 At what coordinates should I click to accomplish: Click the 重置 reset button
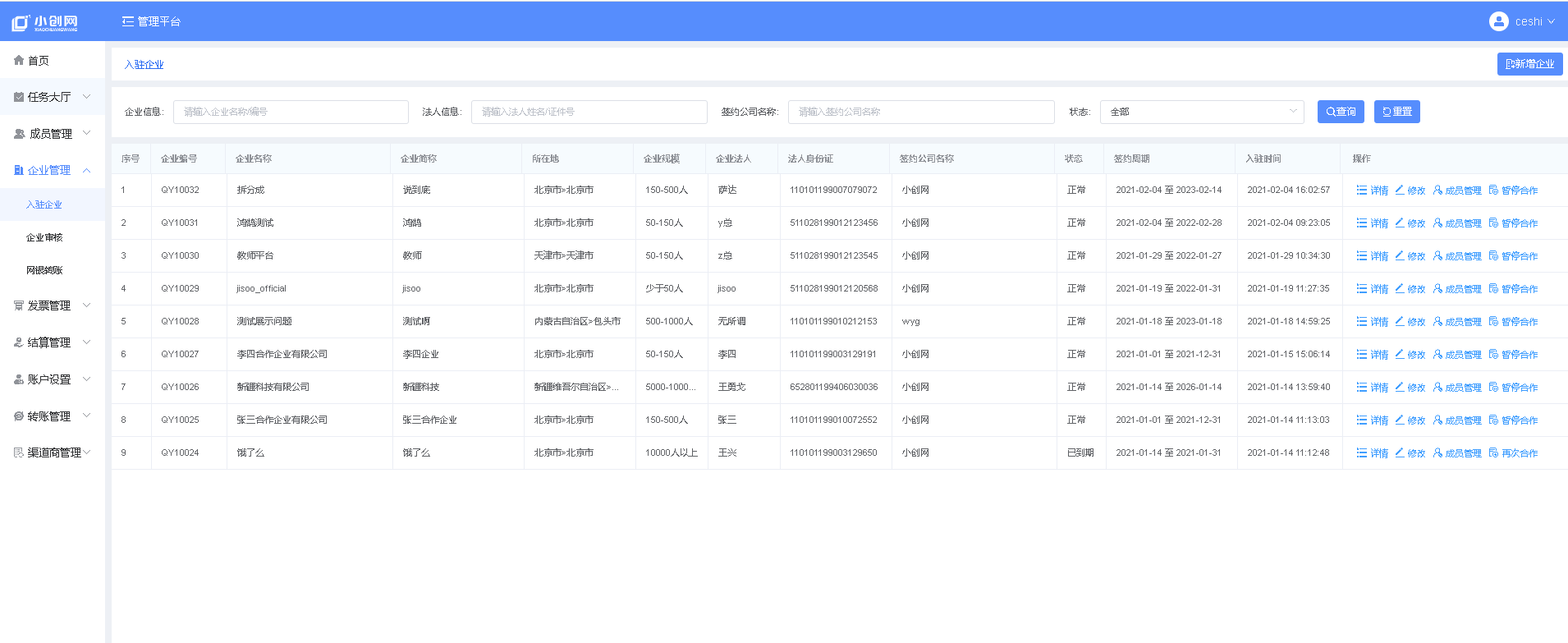click(1396, 112)
